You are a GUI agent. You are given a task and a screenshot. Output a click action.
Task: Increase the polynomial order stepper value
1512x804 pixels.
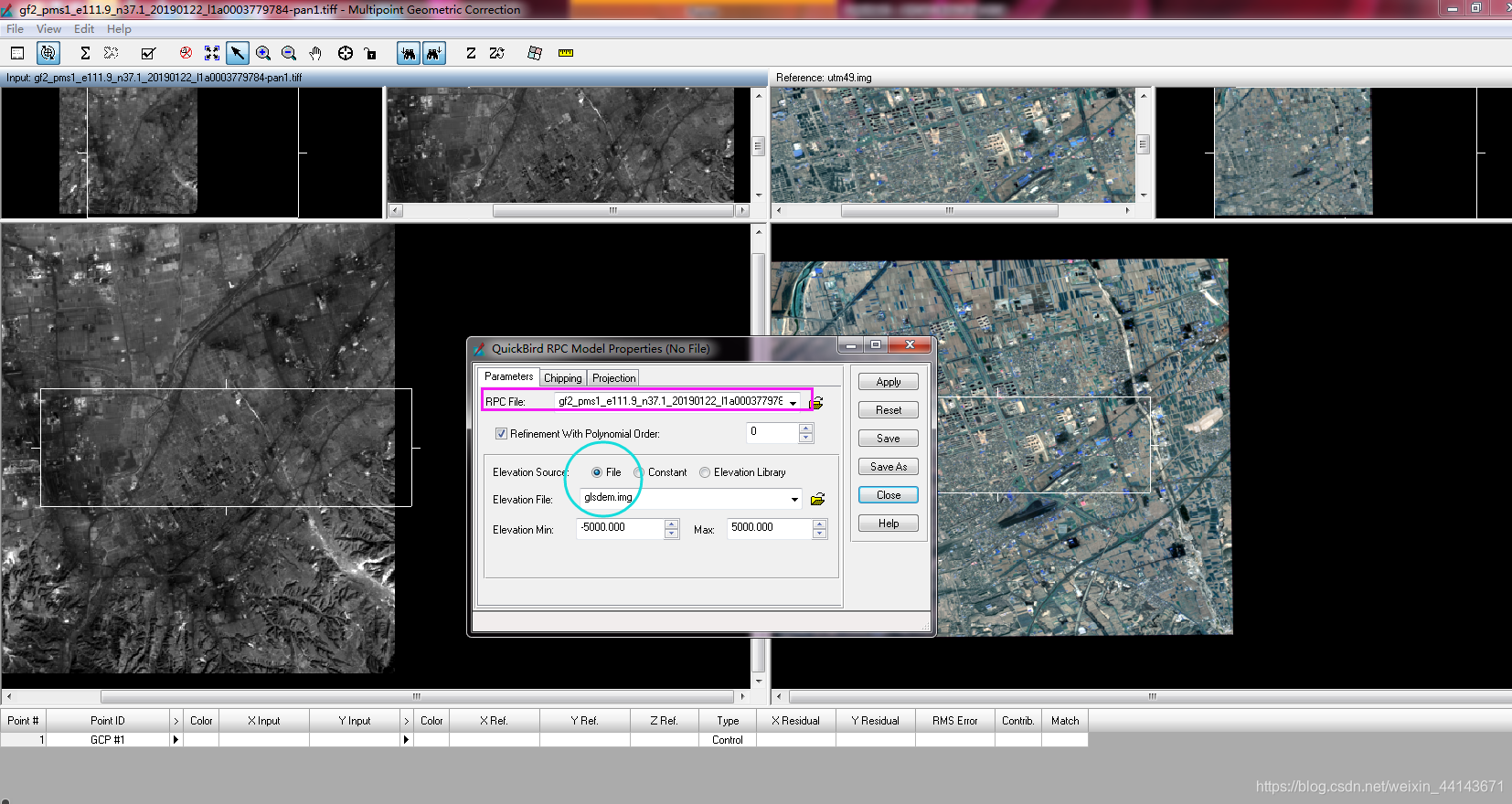point(805,428)
